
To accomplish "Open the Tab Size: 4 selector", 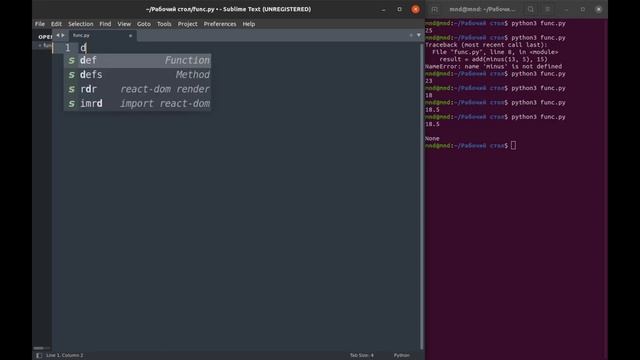I will pyautogui.click(x=362, y=356).
